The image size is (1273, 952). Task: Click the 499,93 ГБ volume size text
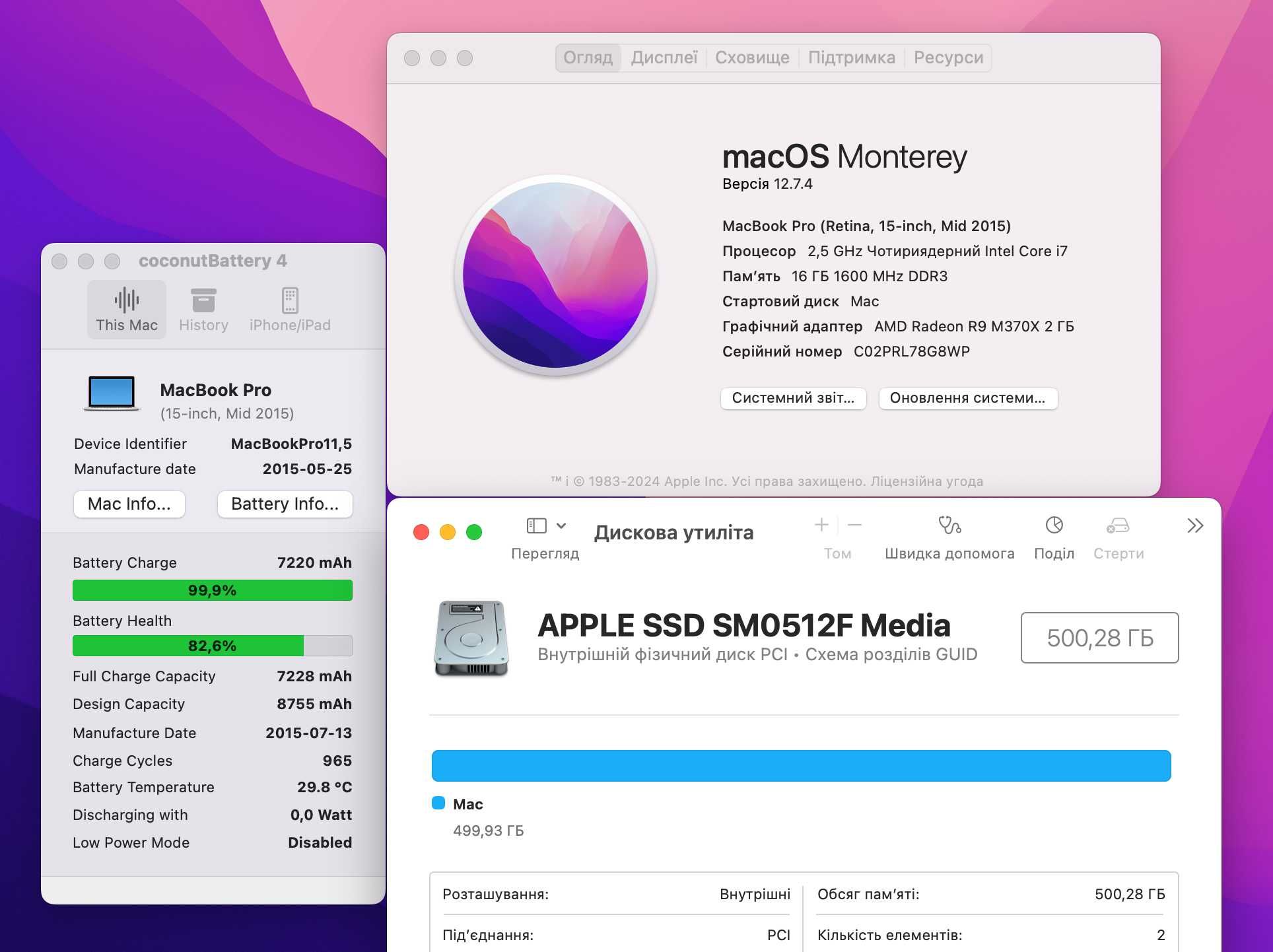tap(489, 831)
